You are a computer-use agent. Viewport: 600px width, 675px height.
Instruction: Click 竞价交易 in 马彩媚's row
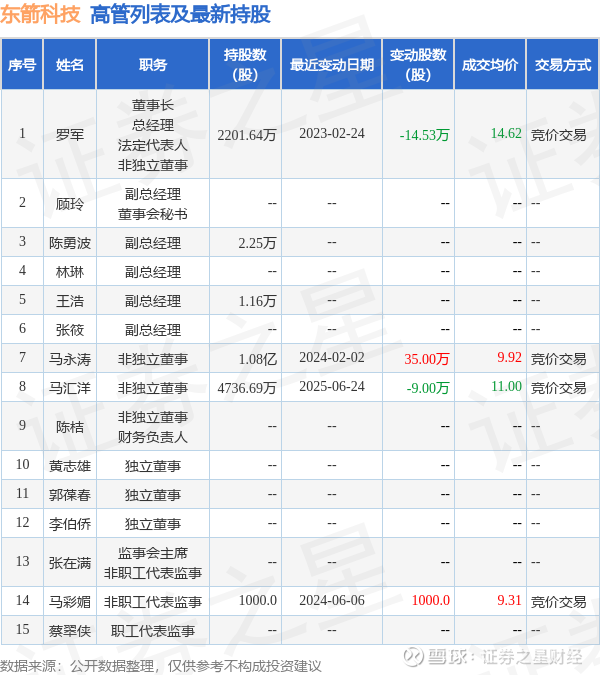[x=558, y=601]
